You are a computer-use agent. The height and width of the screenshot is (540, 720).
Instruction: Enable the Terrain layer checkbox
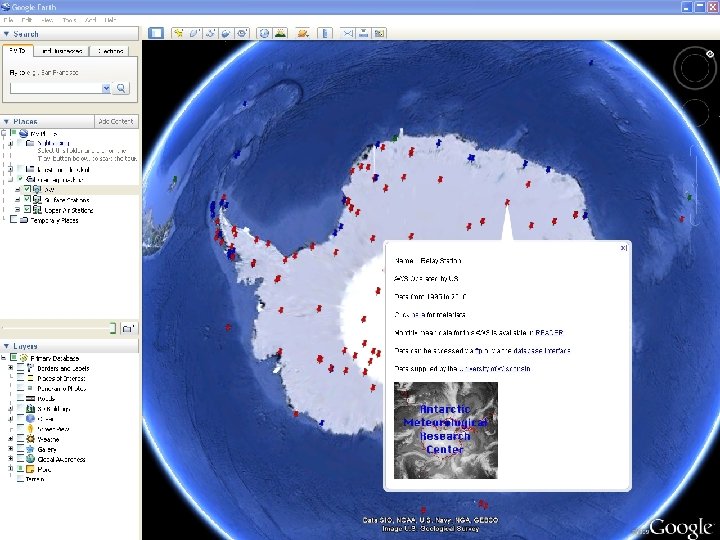[x=20, y=479]
